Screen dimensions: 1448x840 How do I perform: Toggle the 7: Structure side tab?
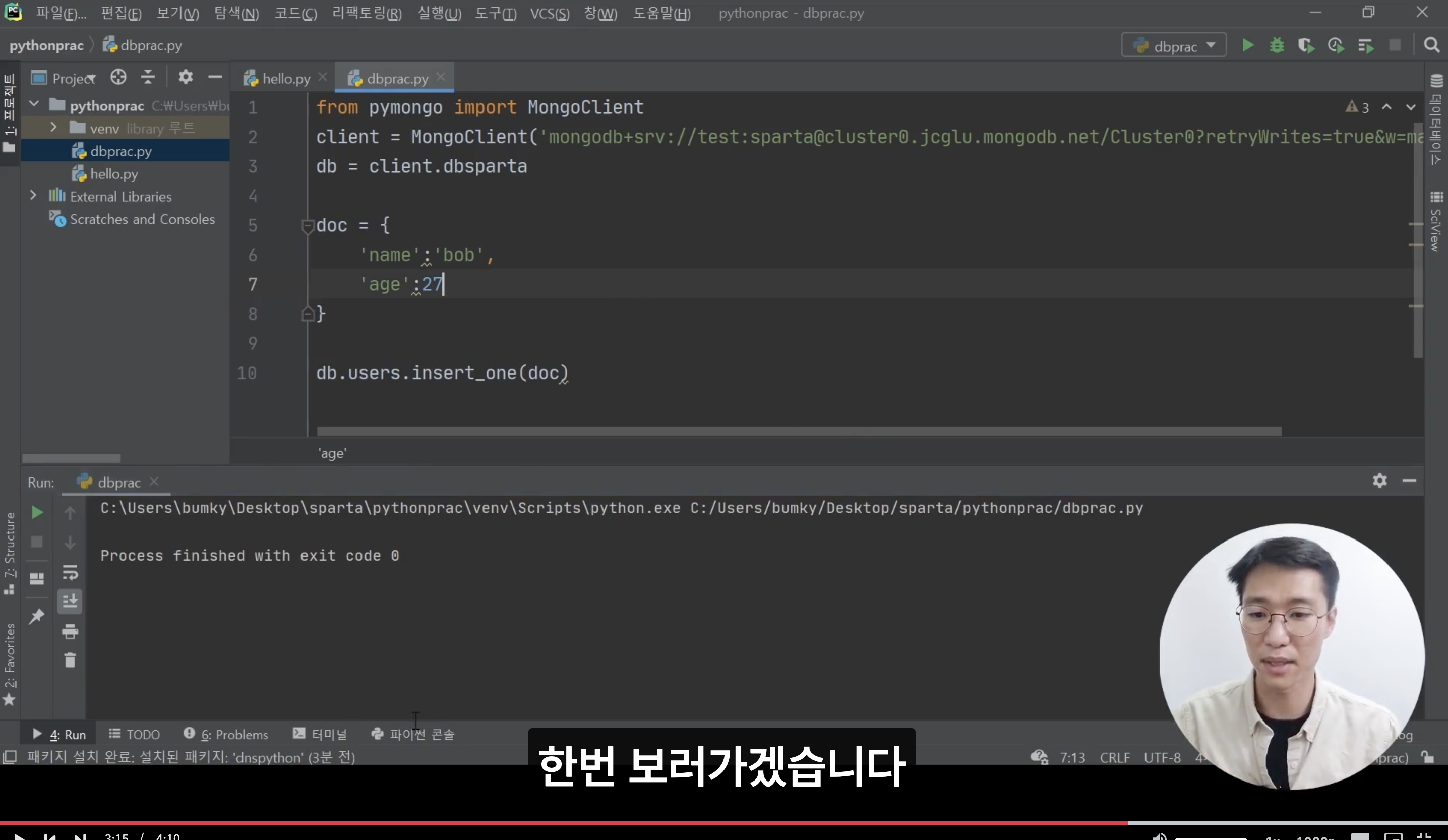[9, 553]
